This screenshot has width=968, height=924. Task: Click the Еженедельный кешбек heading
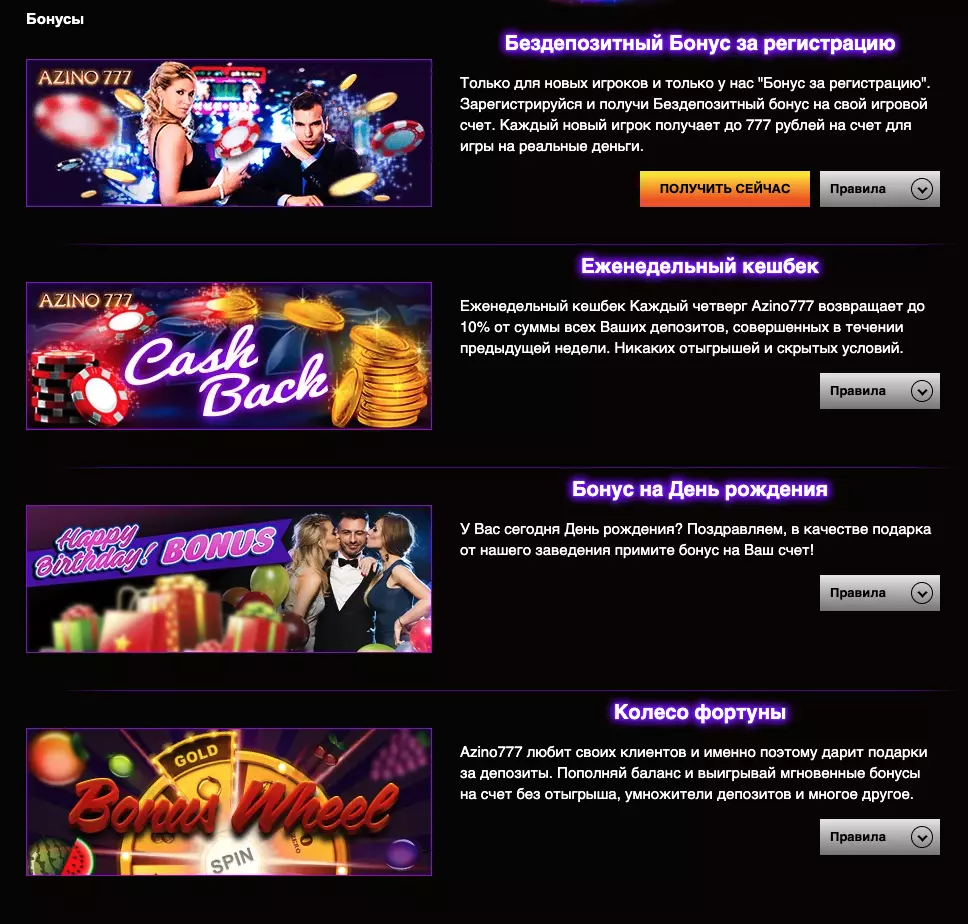coord(699,266)
